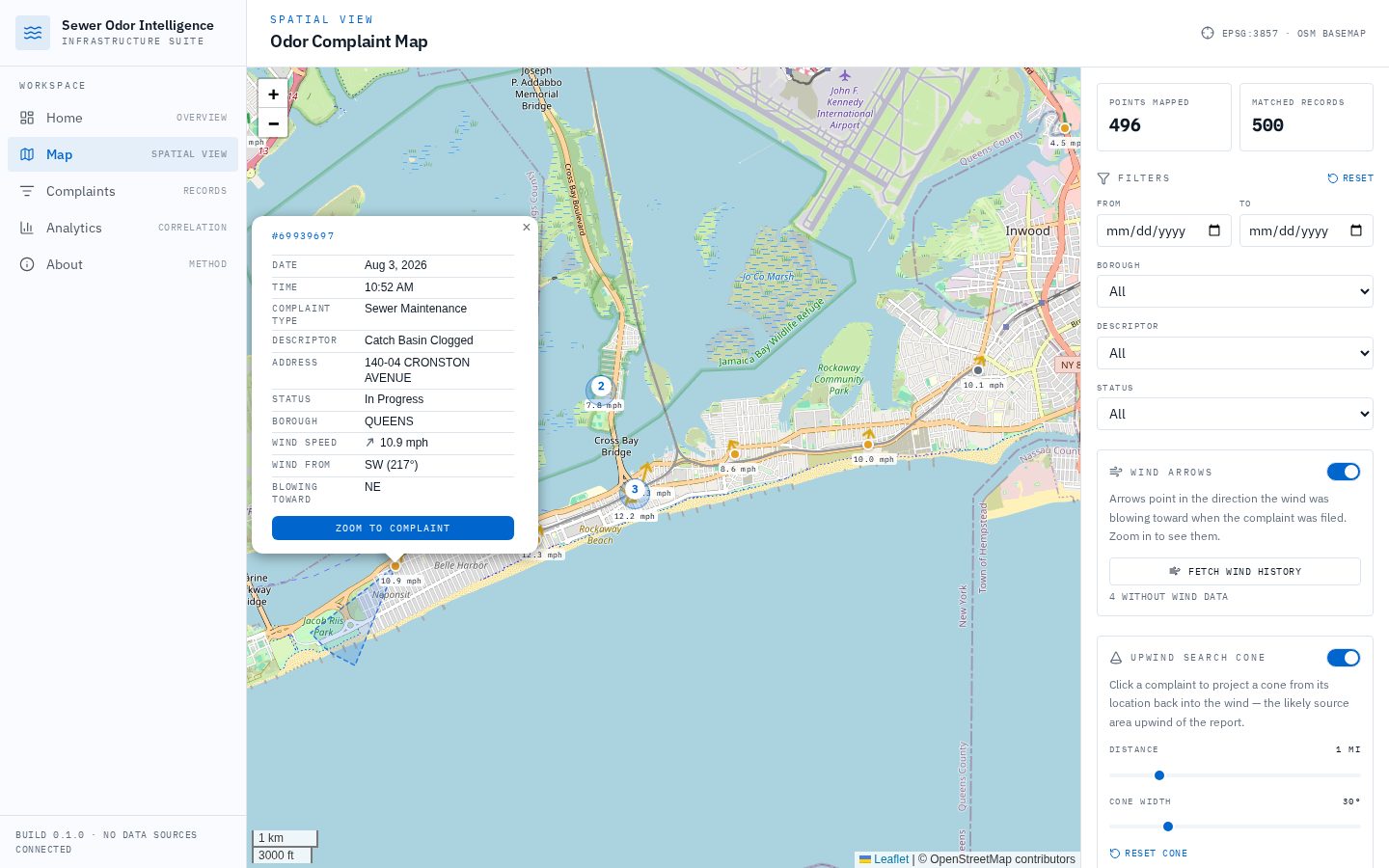
Task: Focus the From date field
Action: [x=1164, y=231]
